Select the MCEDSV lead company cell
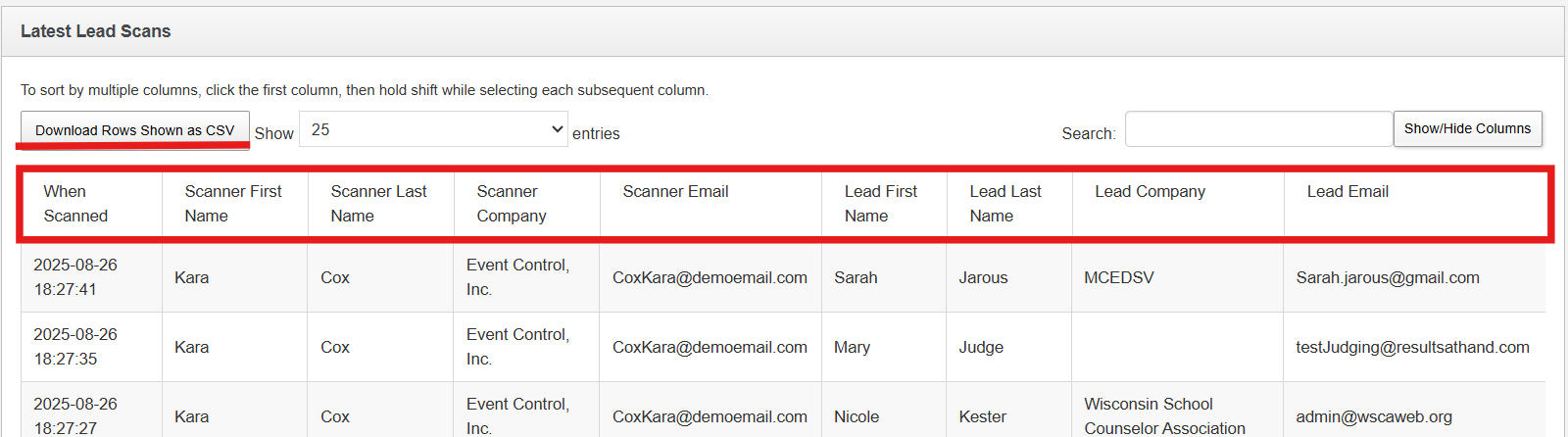Image resolution: width=1568 pixels, height=437 pixels. coord(1119,277)
